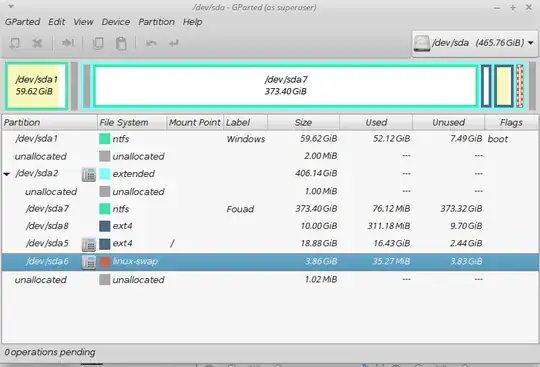
Task: Open the Edit menu
Action: [x=56, y=22]
